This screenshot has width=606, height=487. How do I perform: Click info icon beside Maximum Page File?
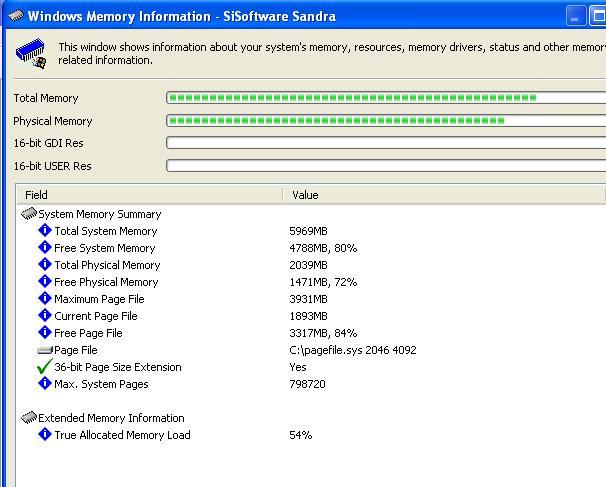coord(45,298)
